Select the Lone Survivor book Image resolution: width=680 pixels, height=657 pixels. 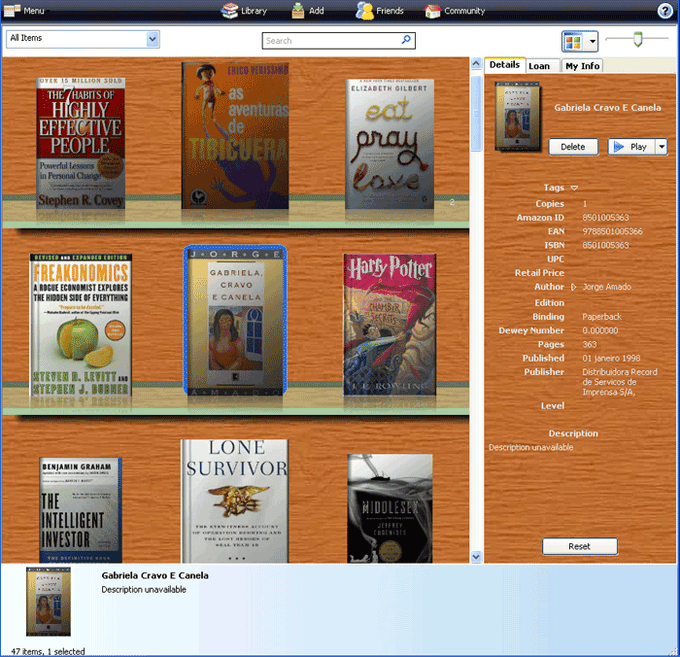pos(235,501)
